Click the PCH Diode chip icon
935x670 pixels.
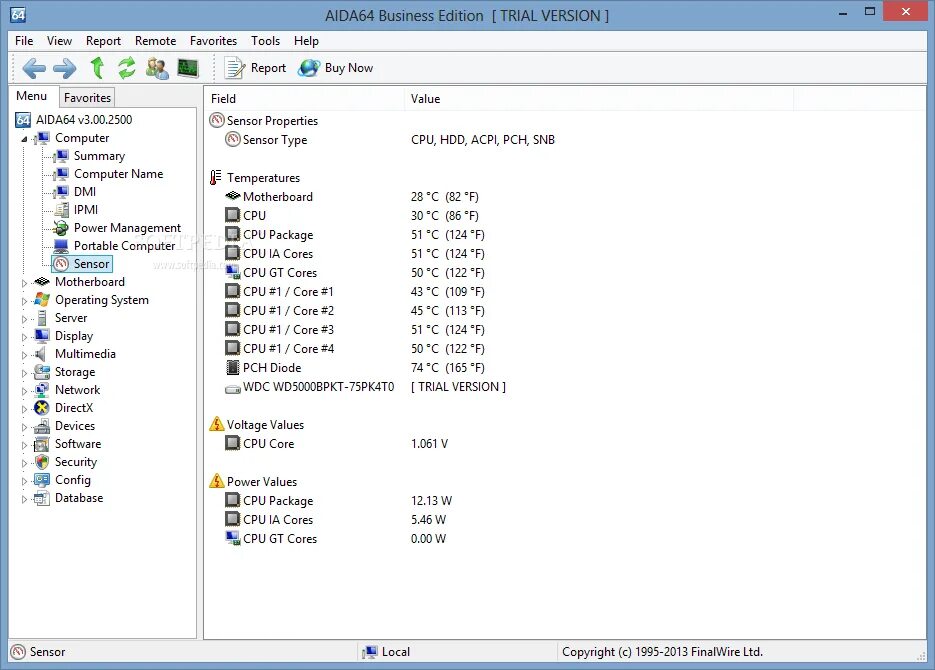click(233, 368)
